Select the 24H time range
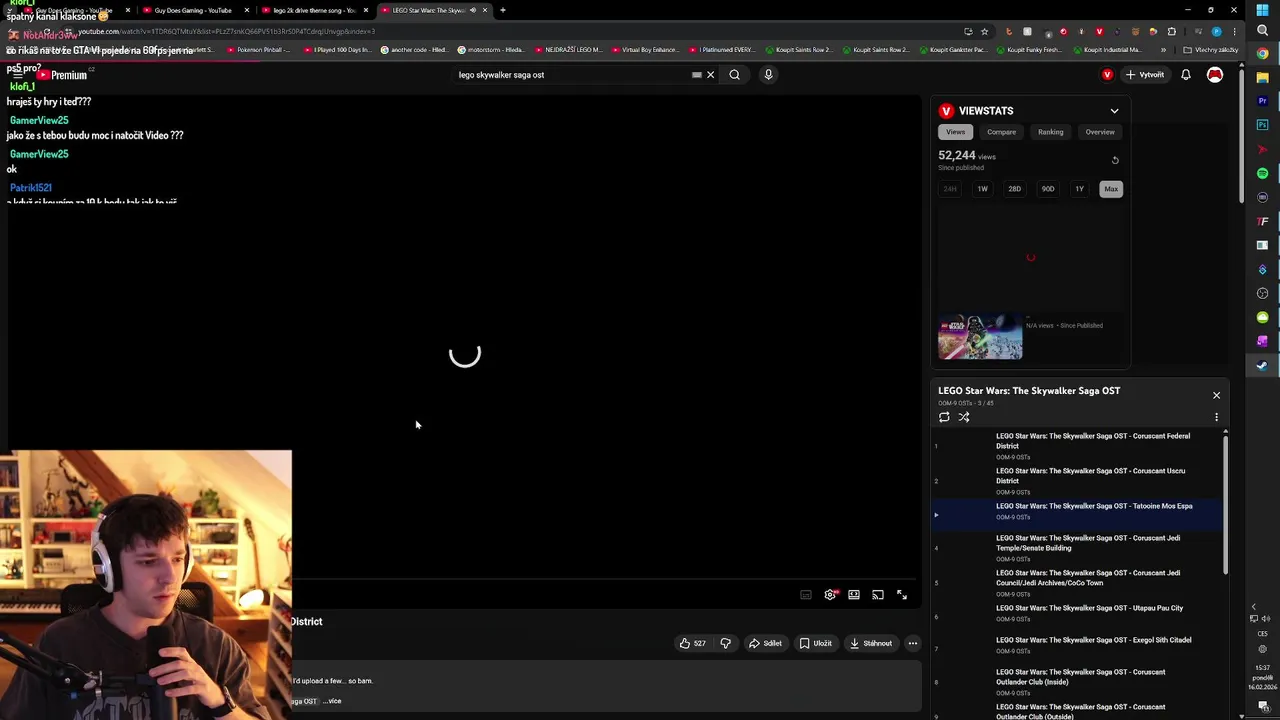1280x720 pixels. 950,189
